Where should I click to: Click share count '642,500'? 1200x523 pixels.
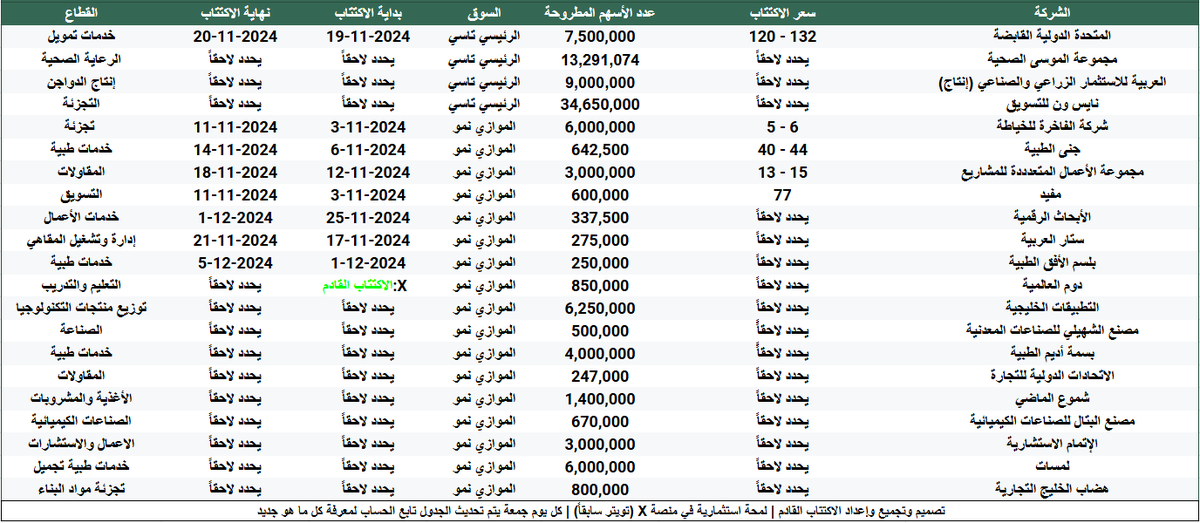pyautogui.click(x=601, y=150)
